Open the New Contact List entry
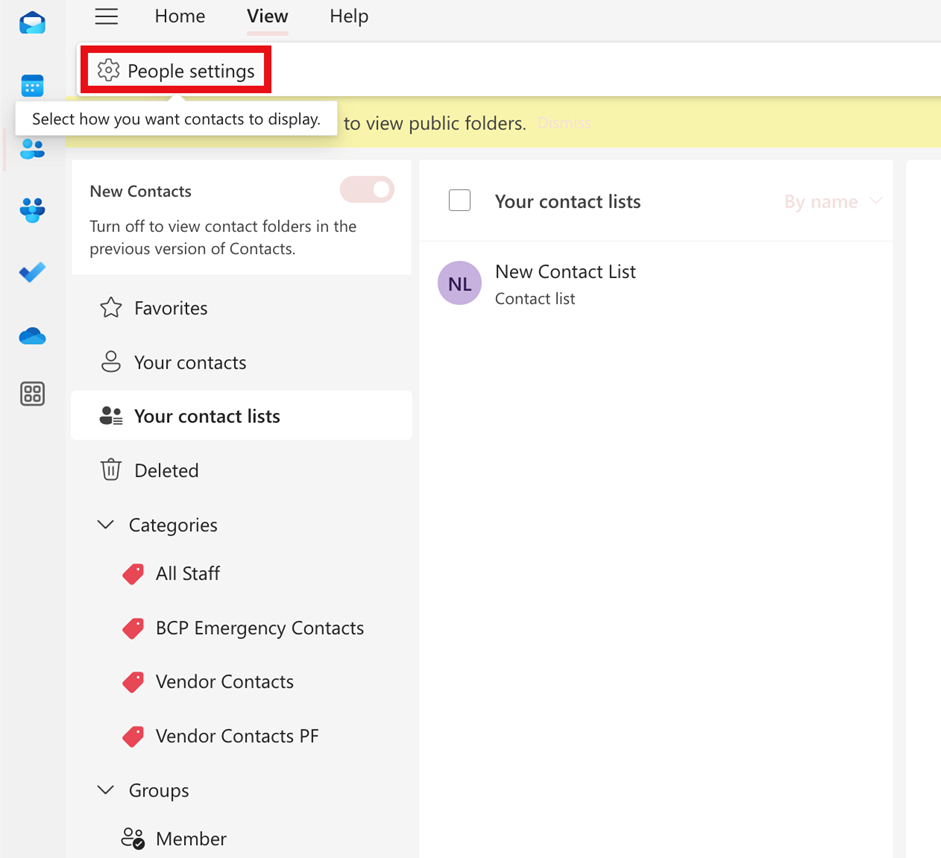Image resolution: width=941 pixels, height=858 pixels. pos(656,283)
